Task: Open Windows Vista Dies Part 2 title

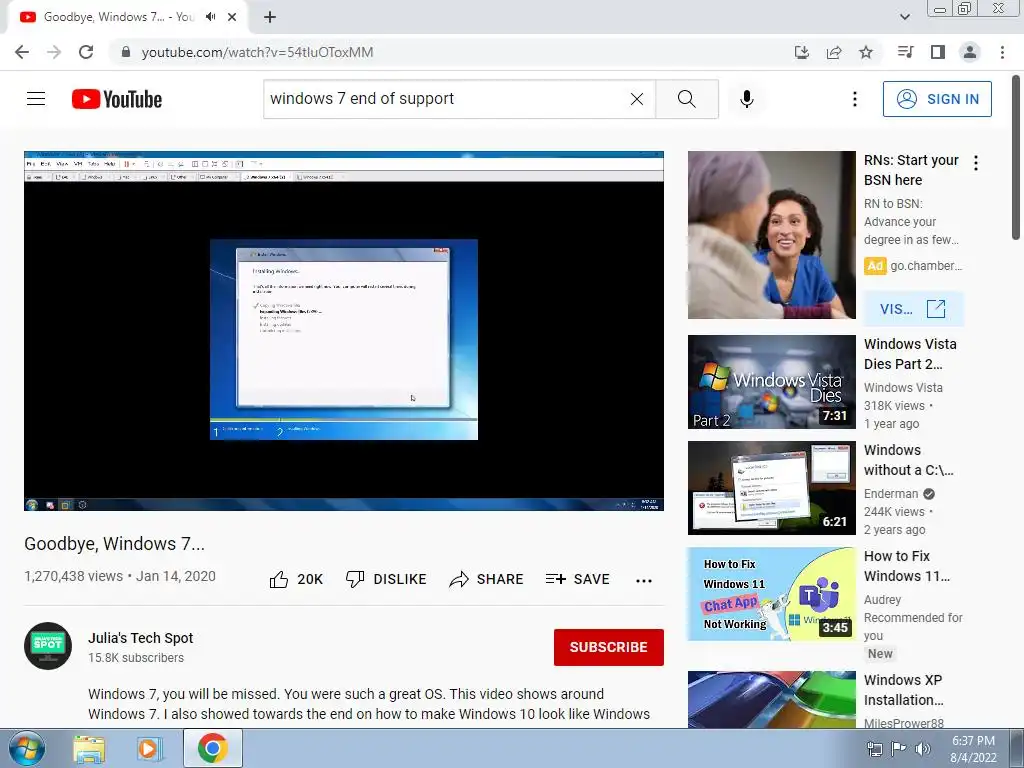Action: click(x=910, y=354)
